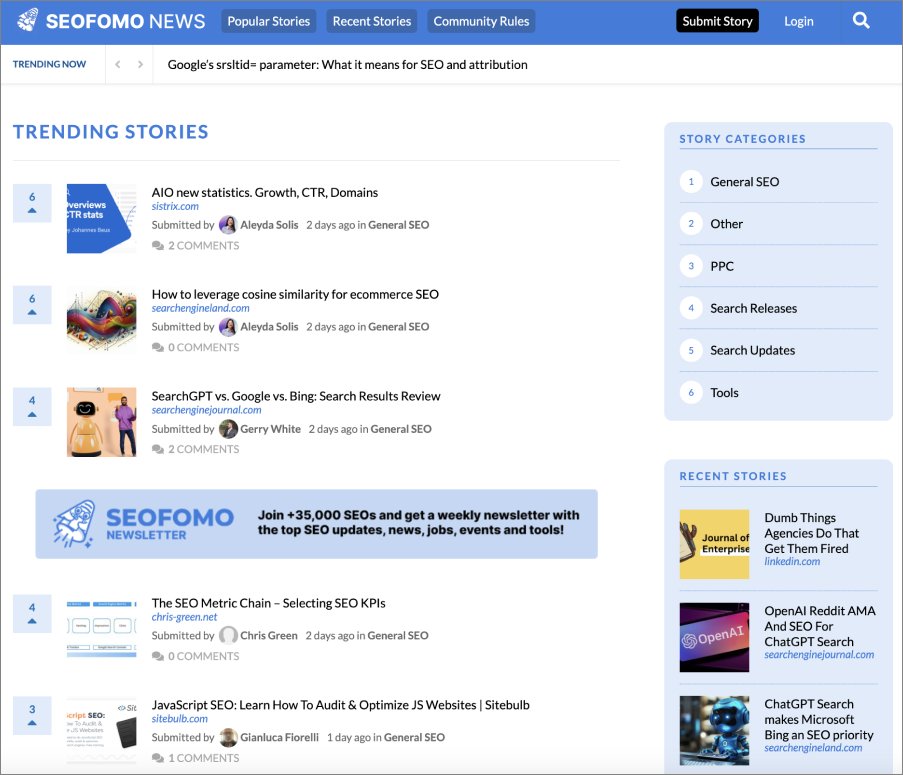Visit the sistrix.com source link
Image resolution: width=903 pixels, height=775 pixels.
tap(175, 206)
